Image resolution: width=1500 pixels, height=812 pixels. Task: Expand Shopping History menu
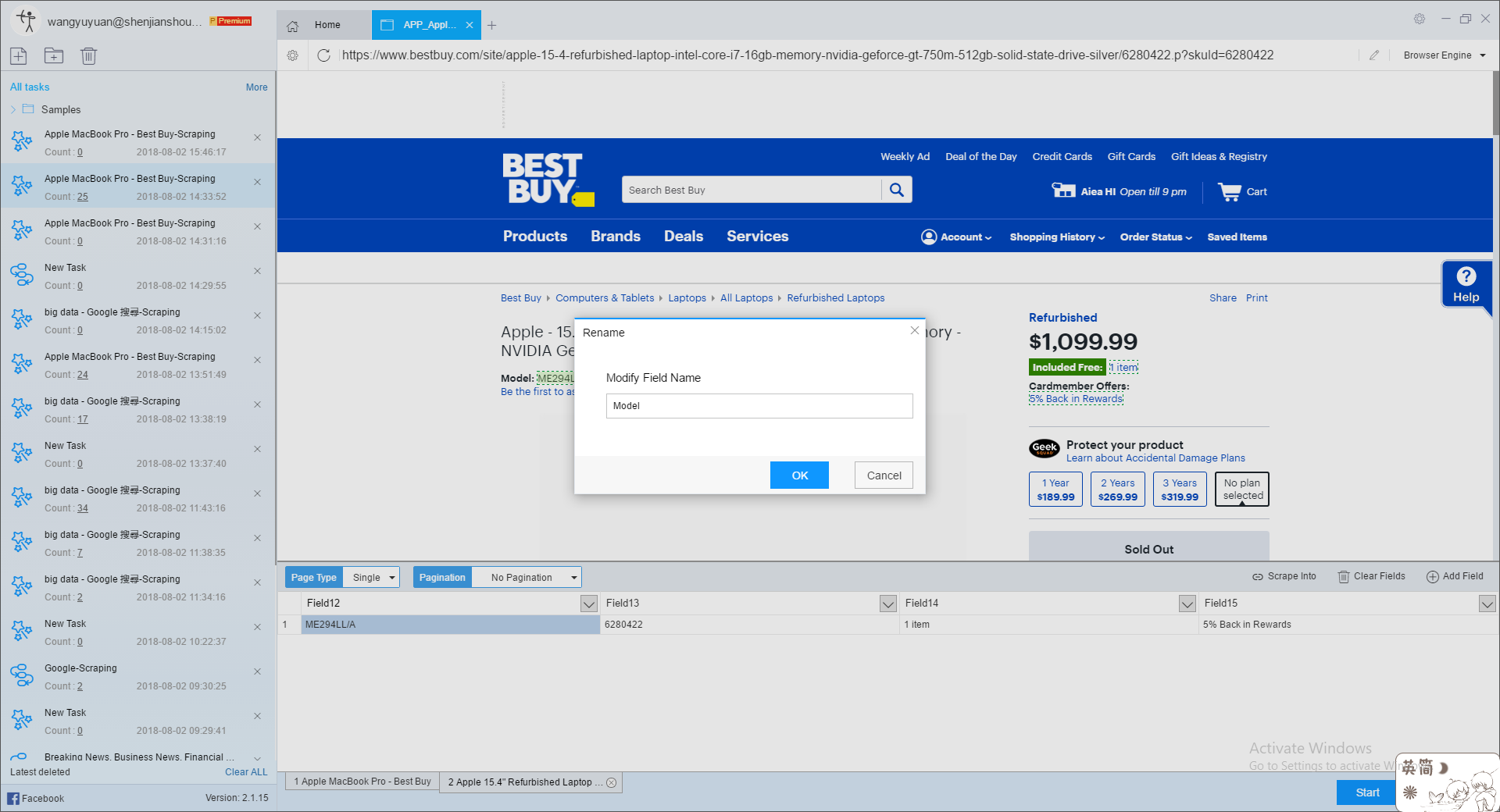pyautogui.click(x=1057, y=237)
